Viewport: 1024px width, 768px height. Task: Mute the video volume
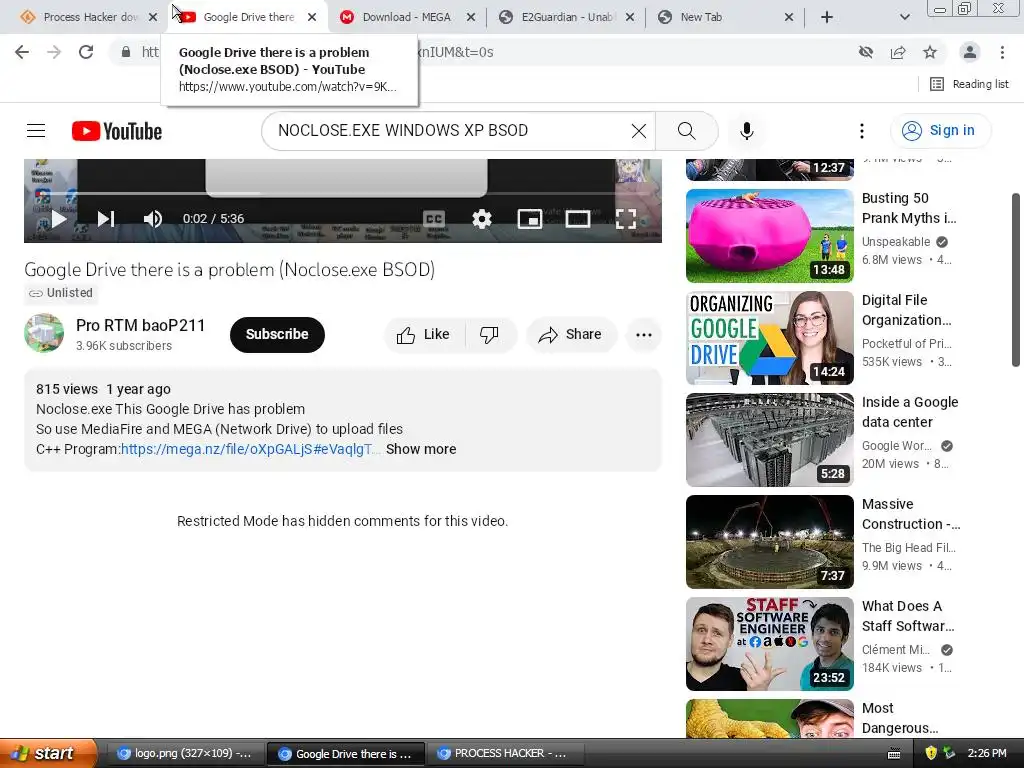click(x=152, y=219)
